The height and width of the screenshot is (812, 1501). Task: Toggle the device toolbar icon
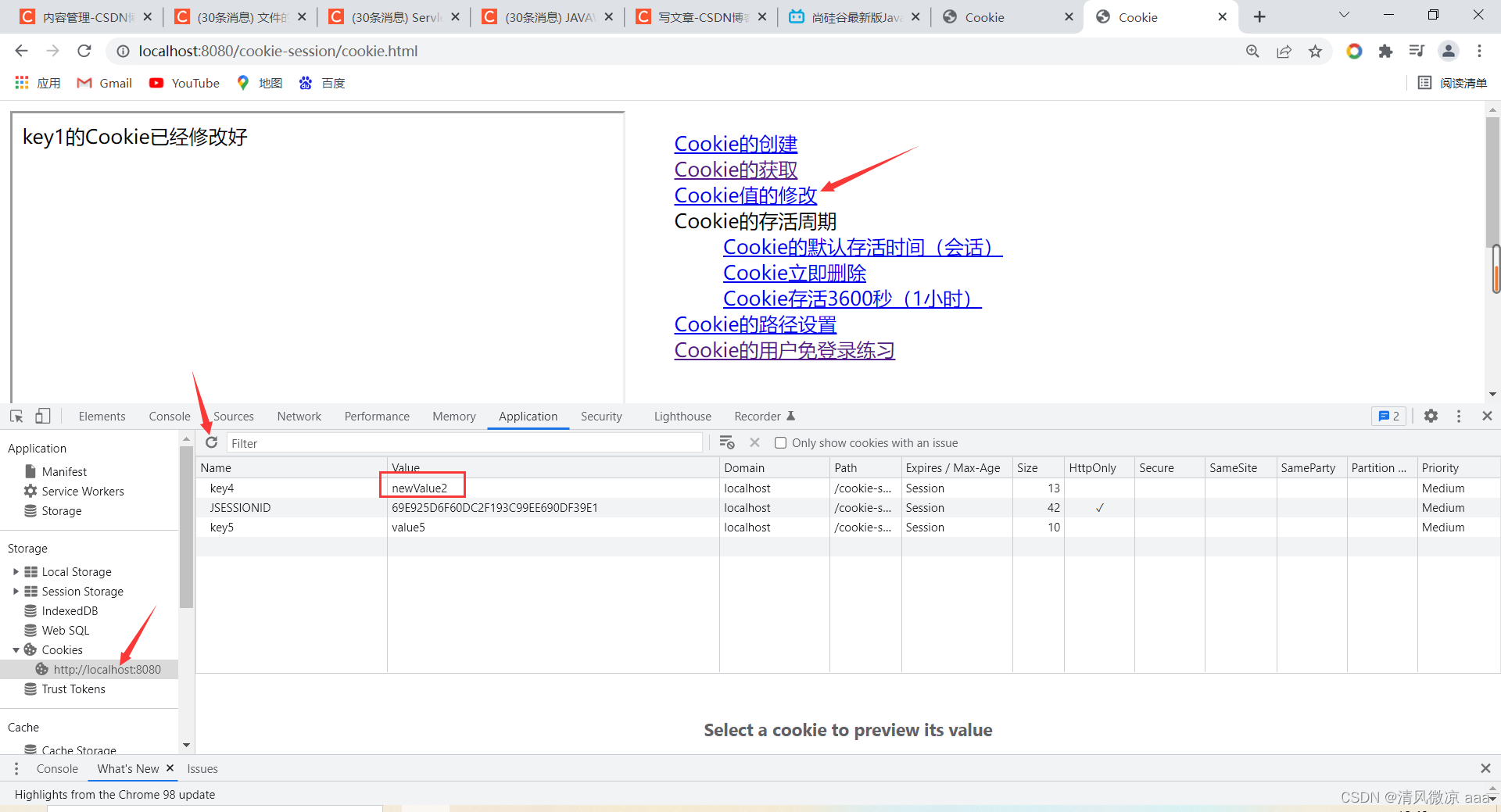click(x=43, y=417)
